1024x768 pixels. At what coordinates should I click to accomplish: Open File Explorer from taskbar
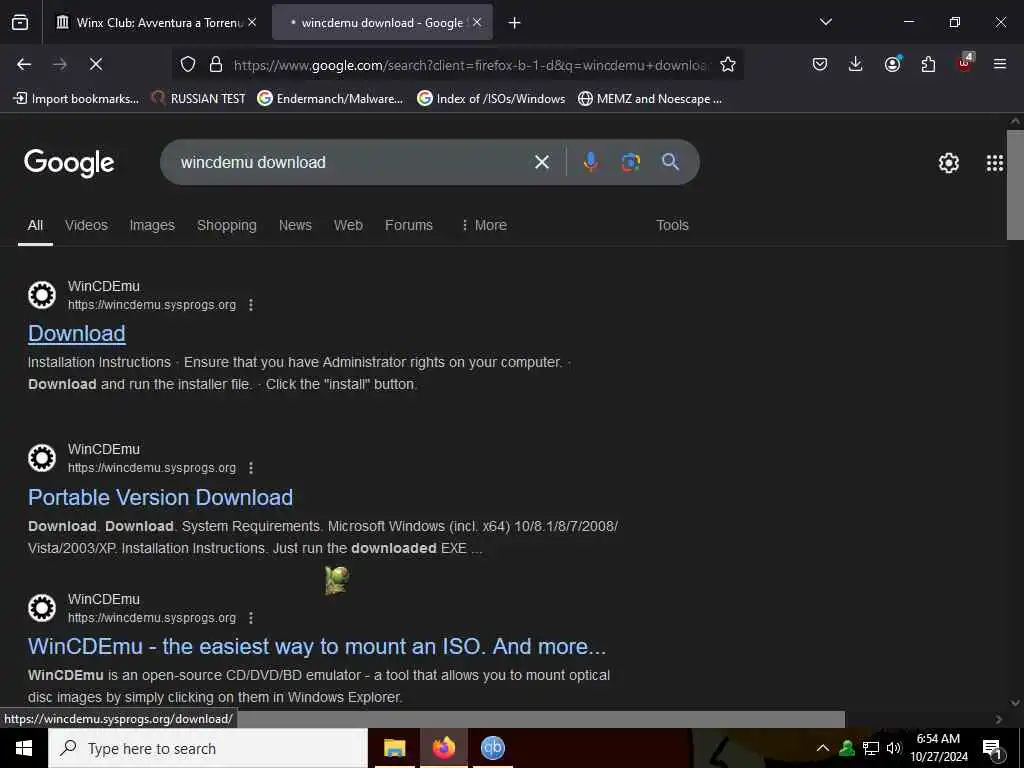point(394,748)
